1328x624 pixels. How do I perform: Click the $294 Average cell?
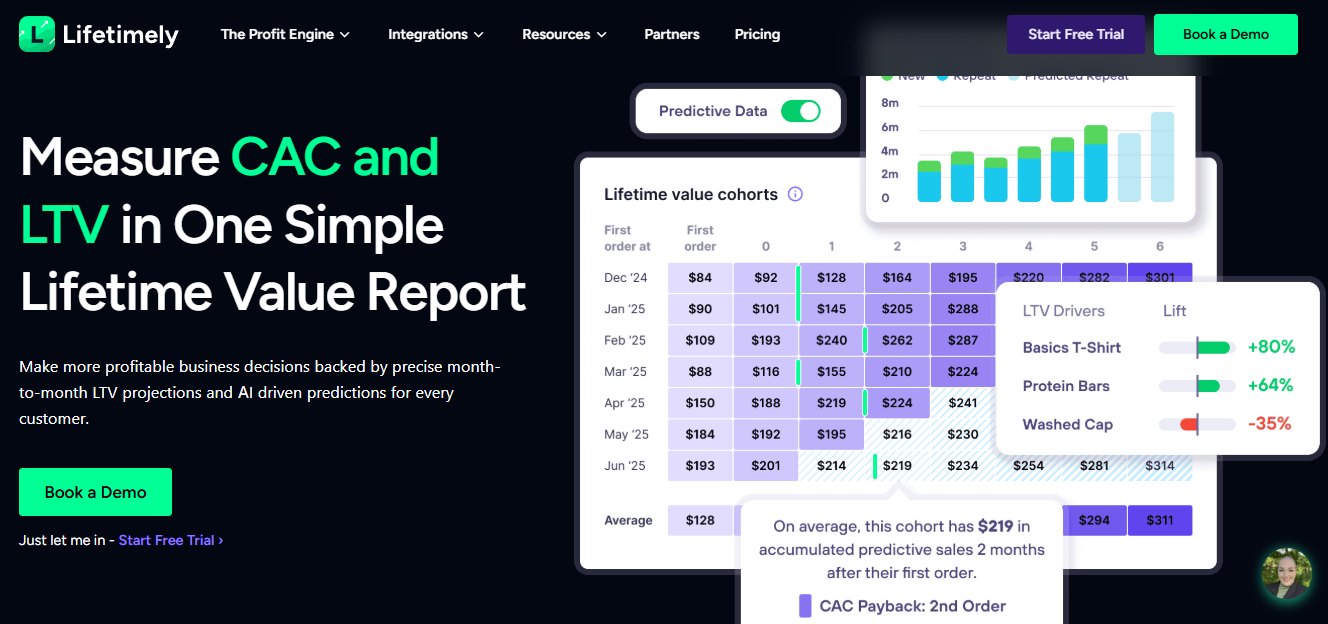point(1094,520)
